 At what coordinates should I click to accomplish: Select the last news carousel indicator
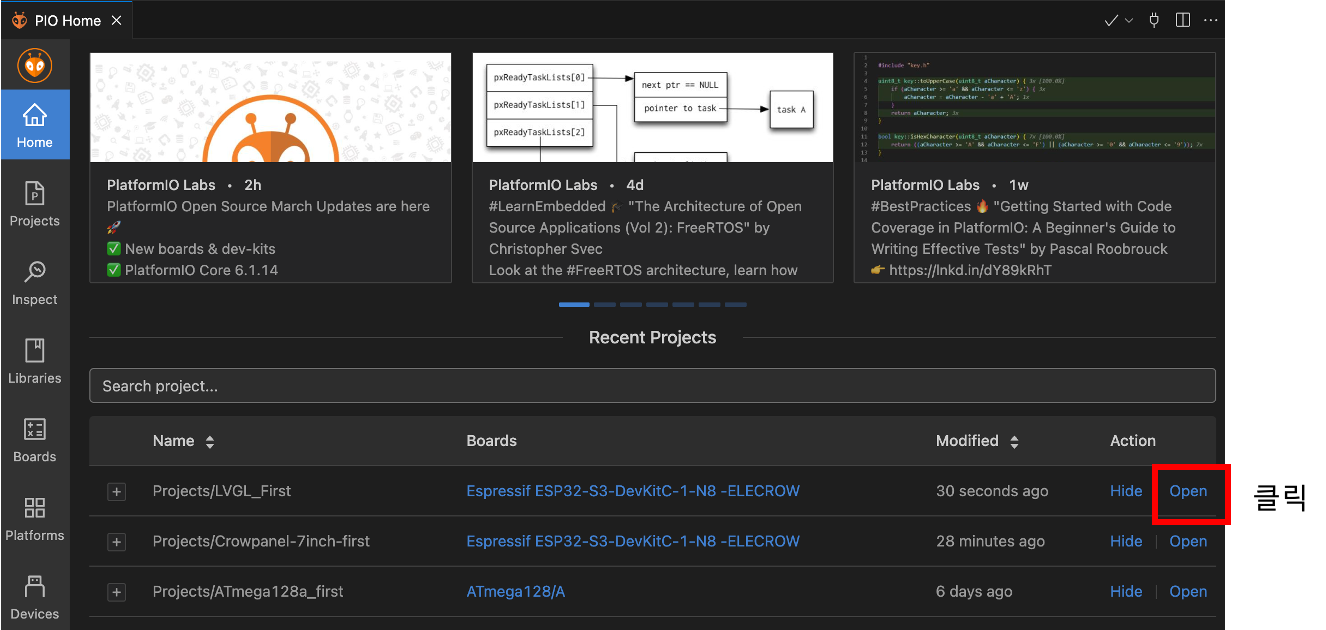click(x=736, y=304)
